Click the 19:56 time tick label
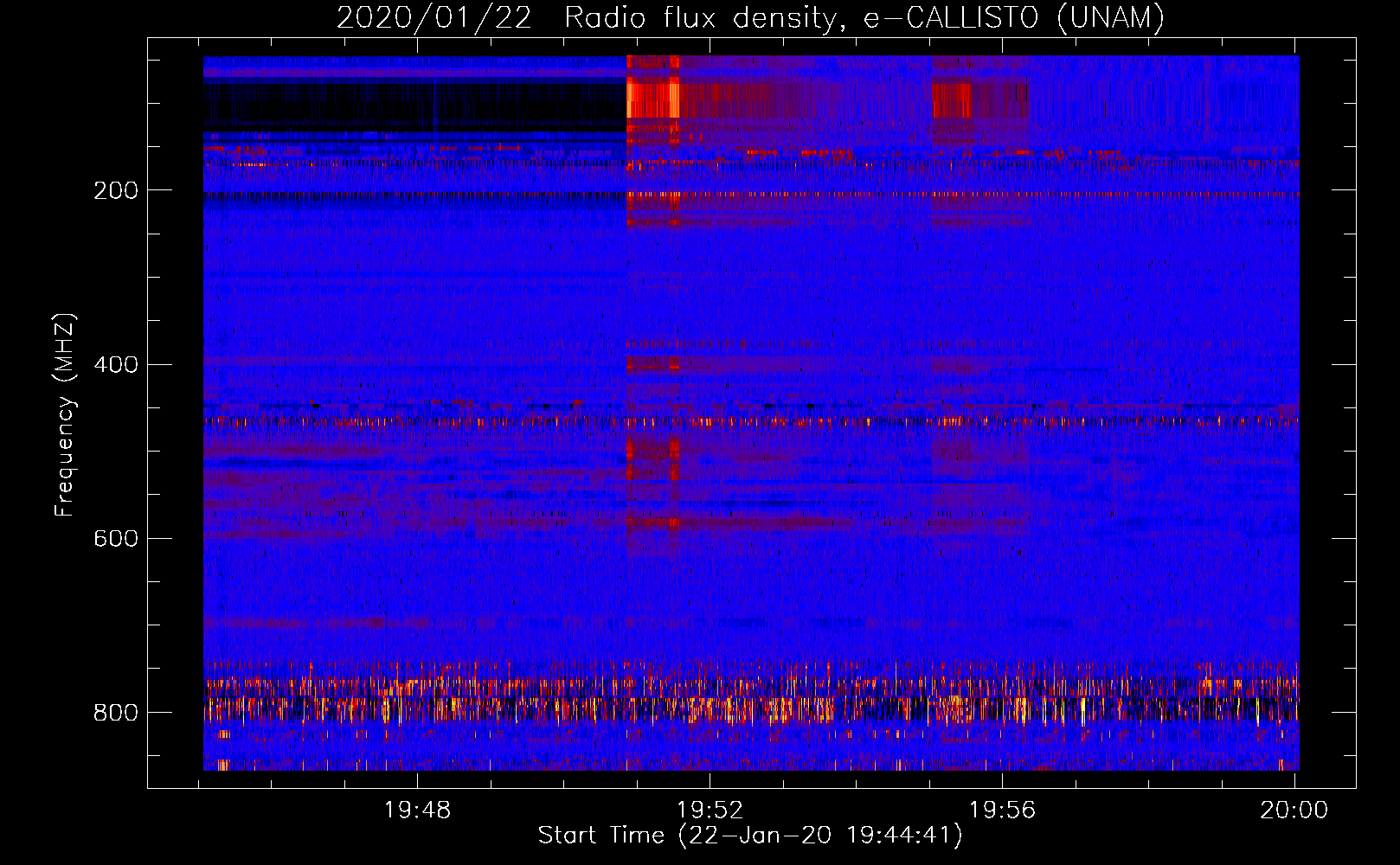1400x865 pixels. point(1002,811)
